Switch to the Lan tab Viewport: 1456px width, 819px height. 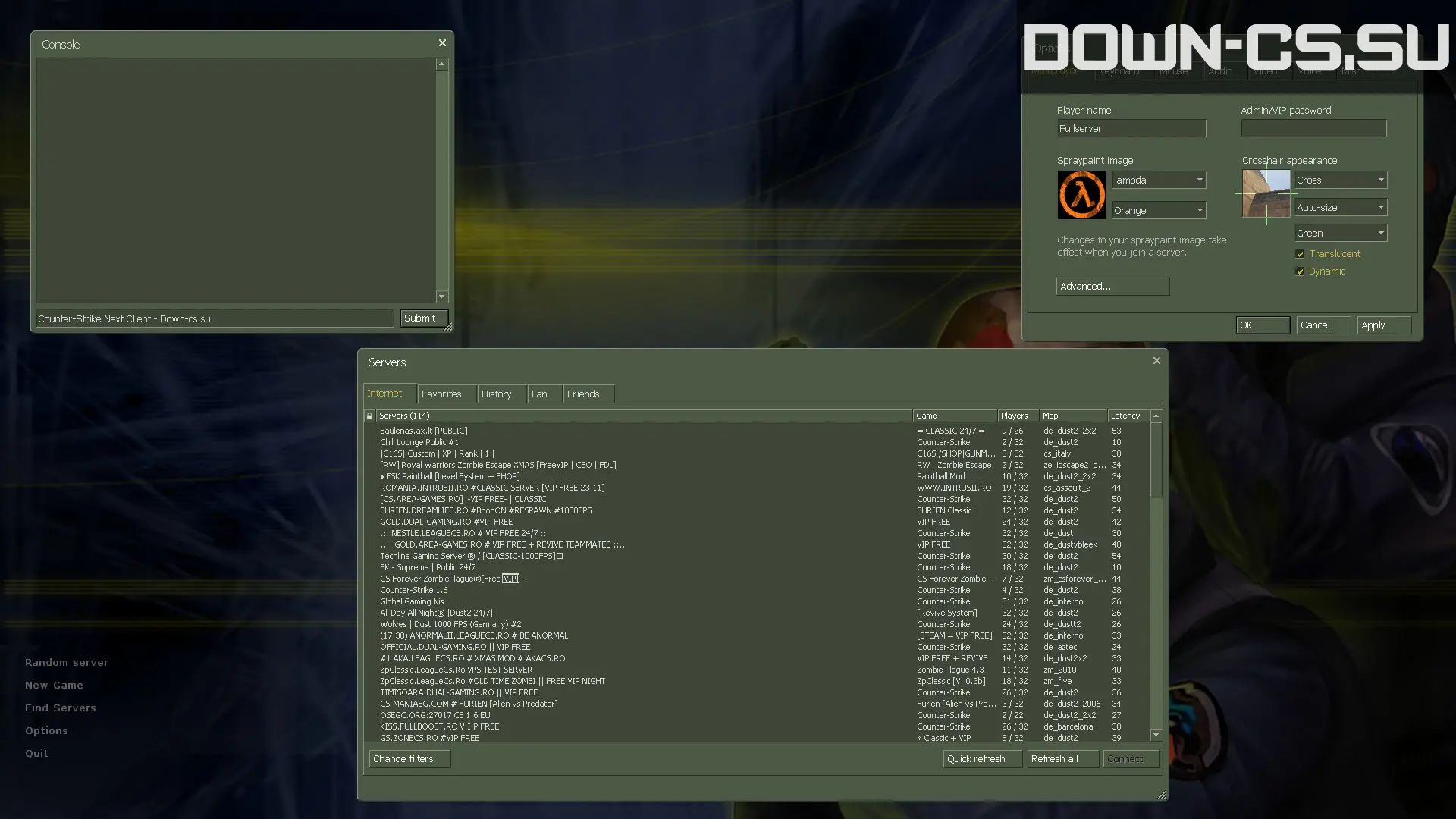click(544, 394)
